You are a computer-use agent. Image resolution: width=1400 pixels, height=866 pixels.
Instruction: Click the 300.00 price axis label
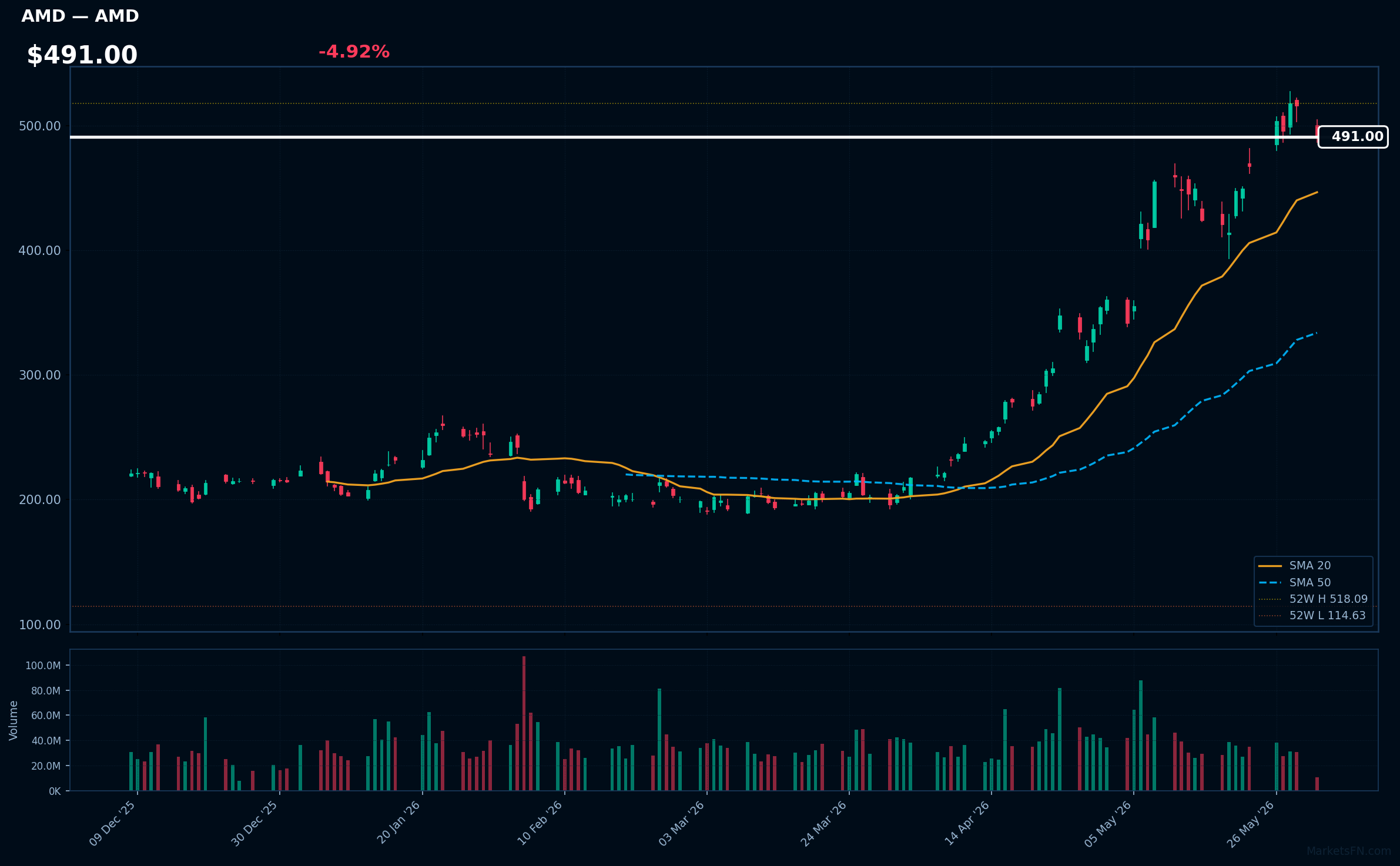point(40,375)
